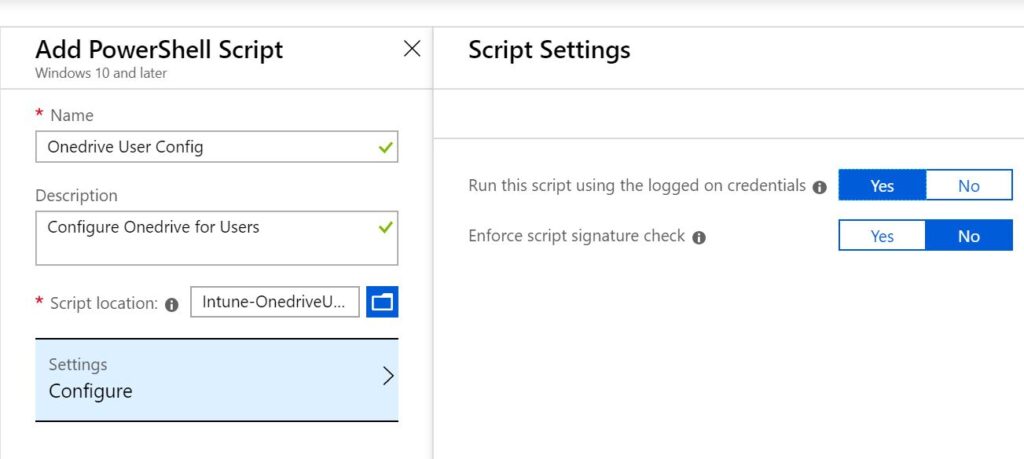Select No for run with logged on credentials

tap(968, 185)
